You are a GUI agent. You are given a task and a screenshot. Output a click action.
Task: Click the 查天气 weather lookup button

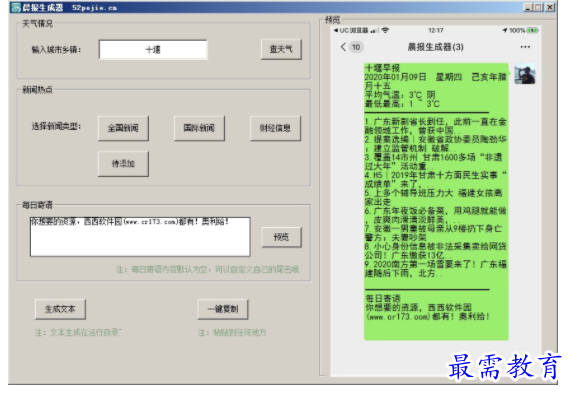coord(281,49)
